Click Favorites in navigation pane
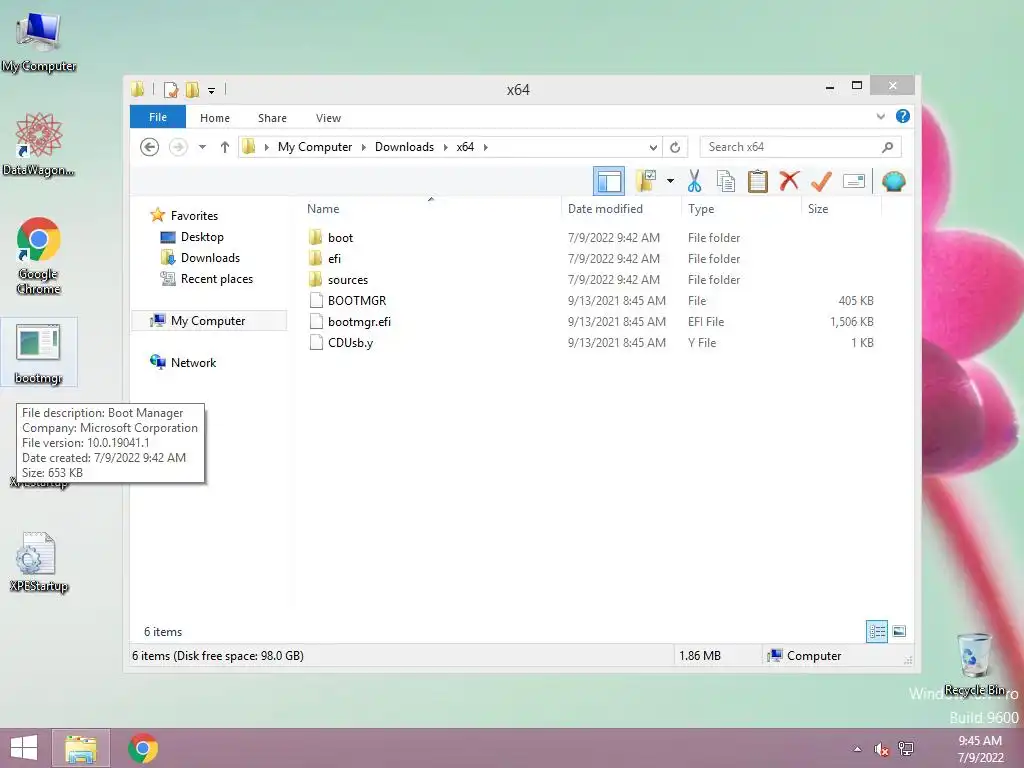Image resolution: width=1024 pixels, height=768 pixels. click(194, 216)
